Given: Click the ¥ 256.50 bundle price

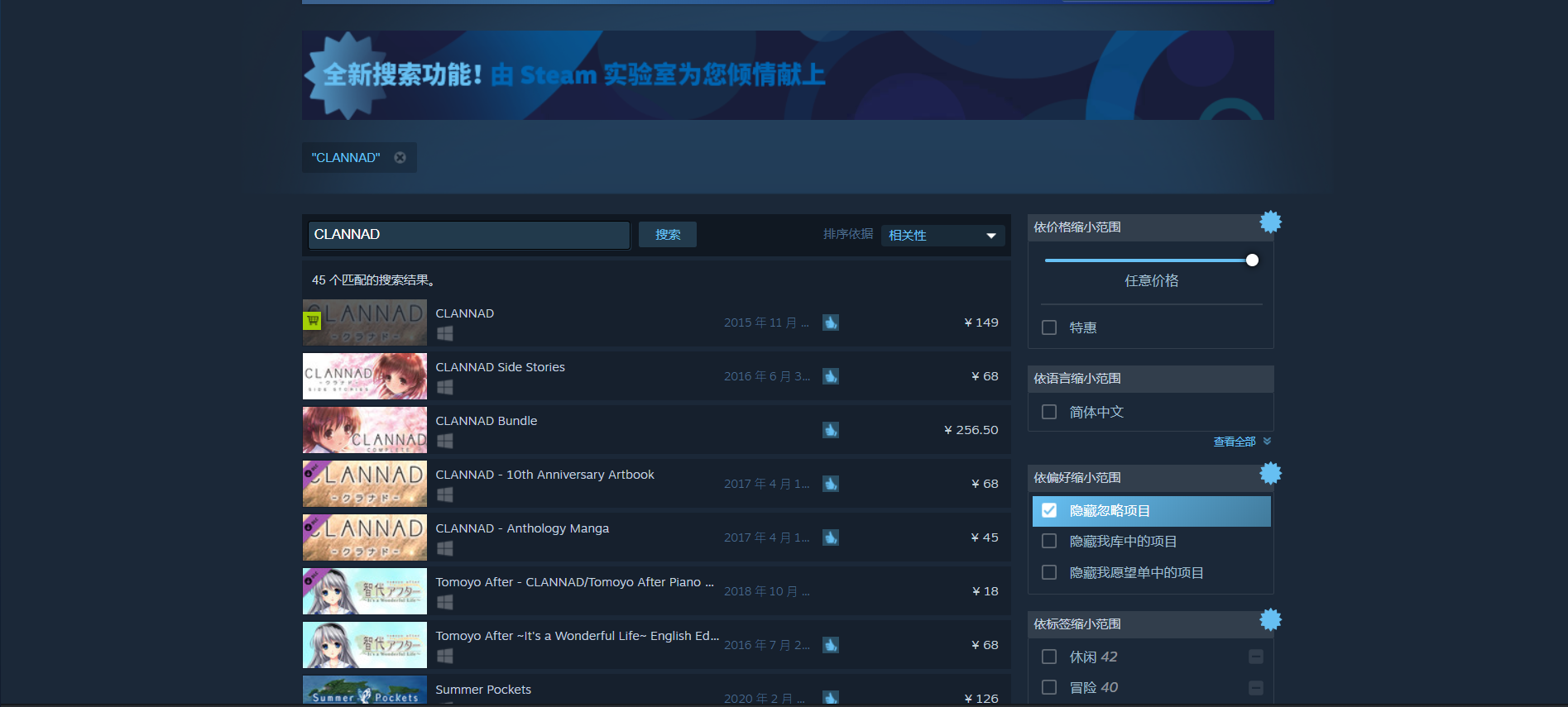Looking at the screenshot, I should [971, 430].
